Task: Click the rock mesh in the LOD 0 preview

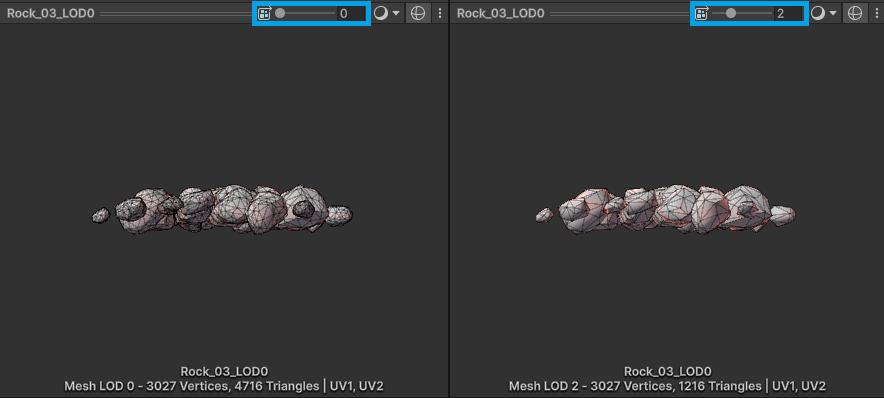Action: (x=222, y=210)
